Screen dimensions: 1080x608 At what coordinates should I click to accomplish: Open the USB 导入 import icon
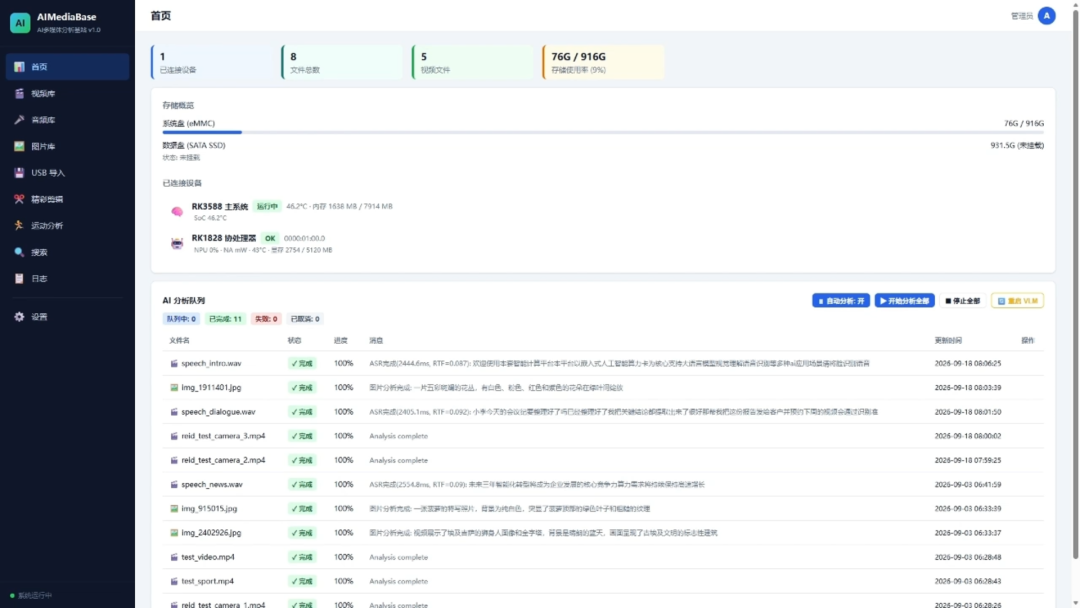[x=19, y=173]
